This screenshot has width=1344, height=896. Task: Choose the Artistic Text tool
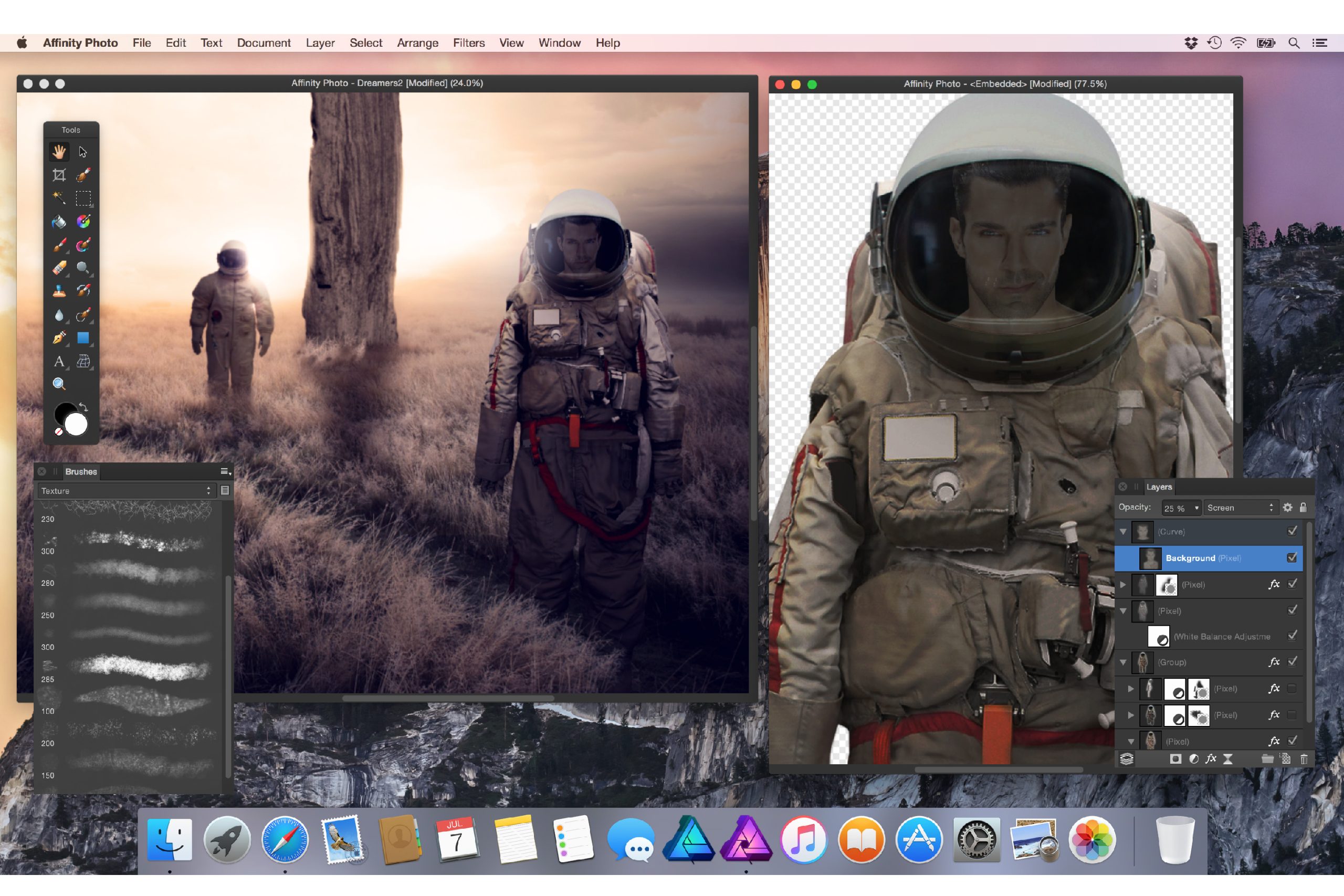coord(59,361)
